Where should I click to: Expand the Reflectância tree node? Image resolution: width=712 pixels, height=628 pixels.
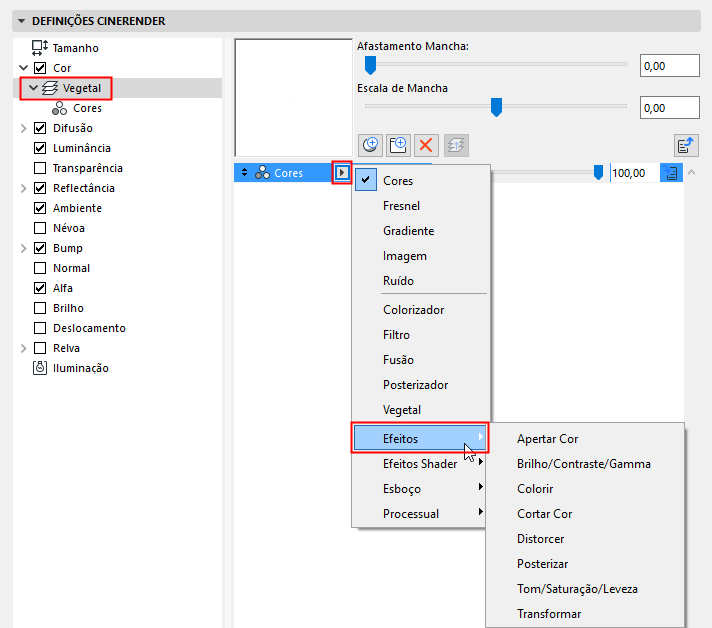click(x=24, y=188)
